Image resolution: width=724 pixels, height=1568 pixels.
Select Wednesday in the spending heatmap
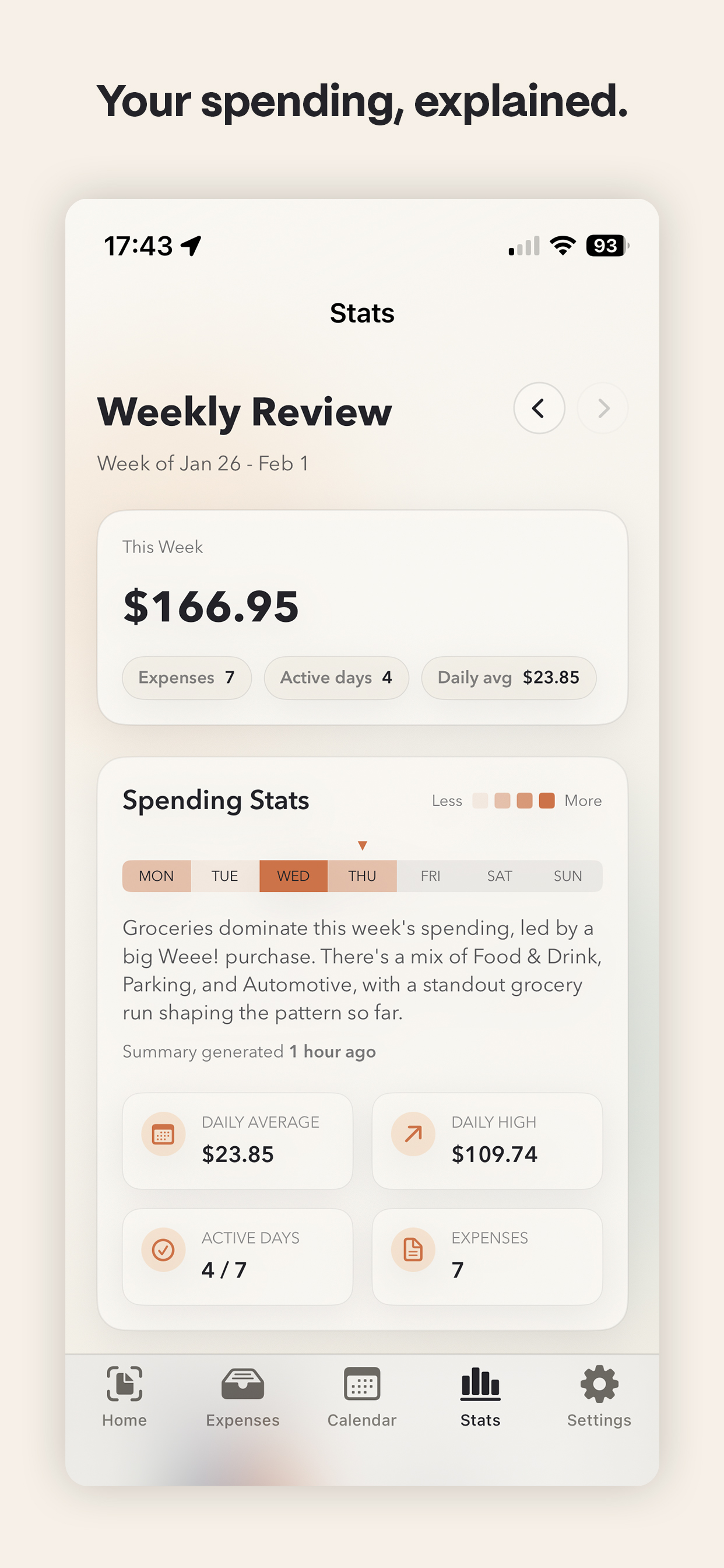point(293,876)
